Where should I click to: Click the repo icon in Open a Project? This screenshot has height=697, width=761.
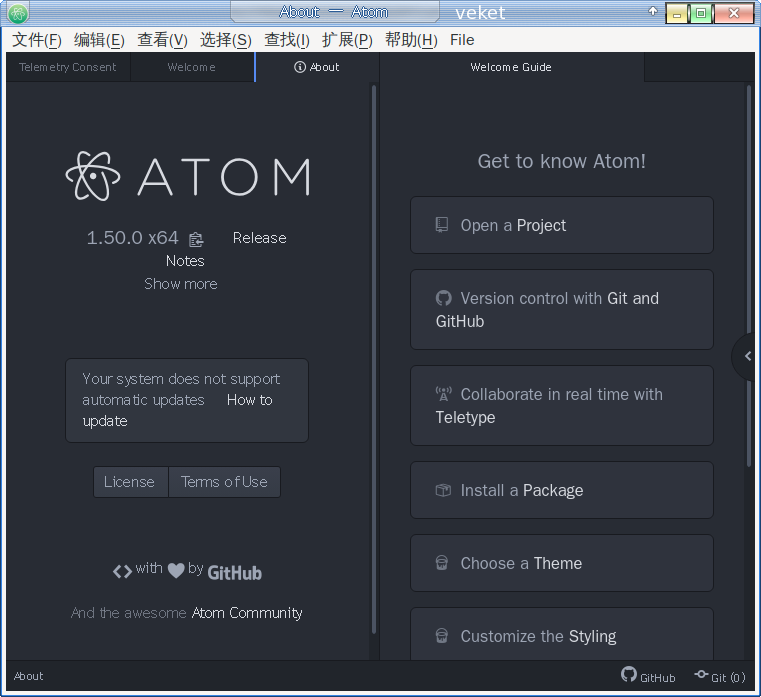(442, 225)
